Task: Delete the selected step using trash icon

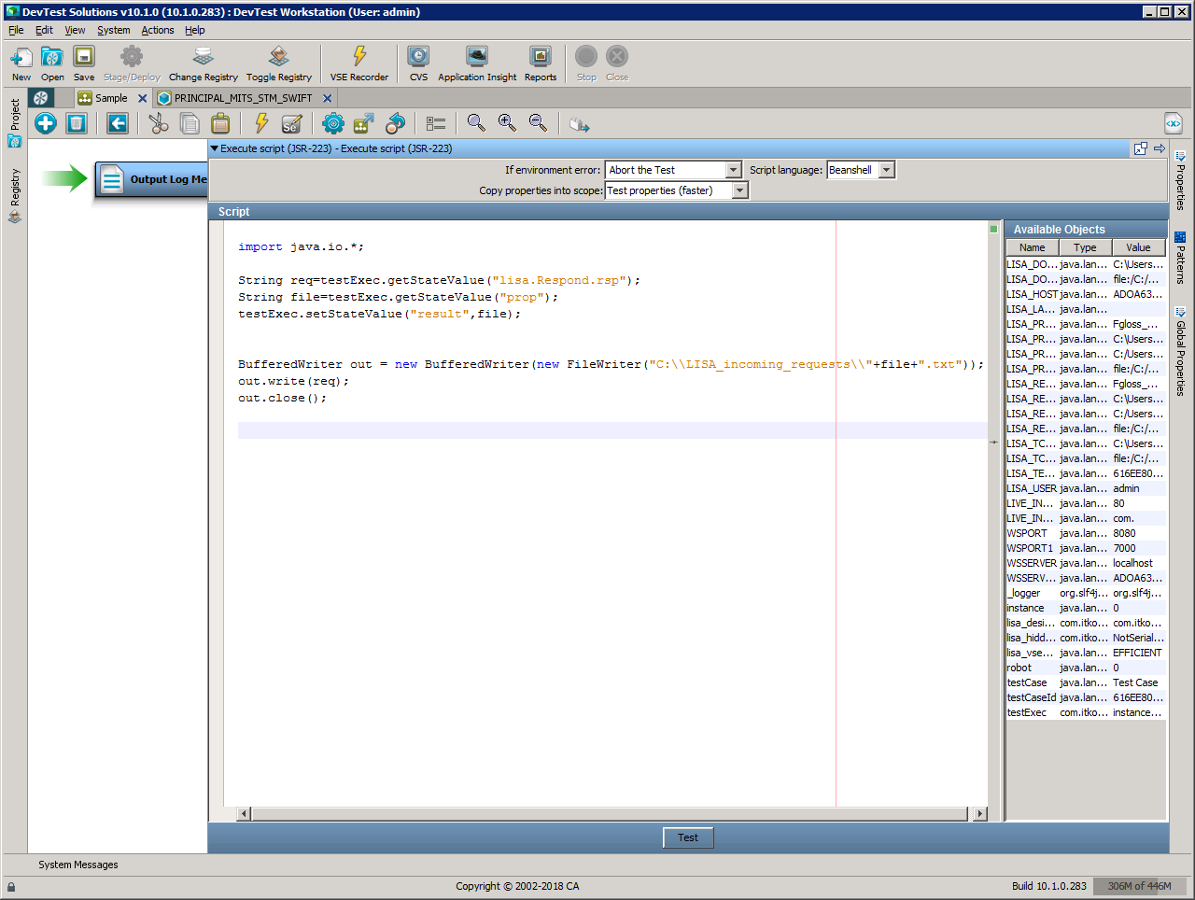Action: (x=76, y=123)
